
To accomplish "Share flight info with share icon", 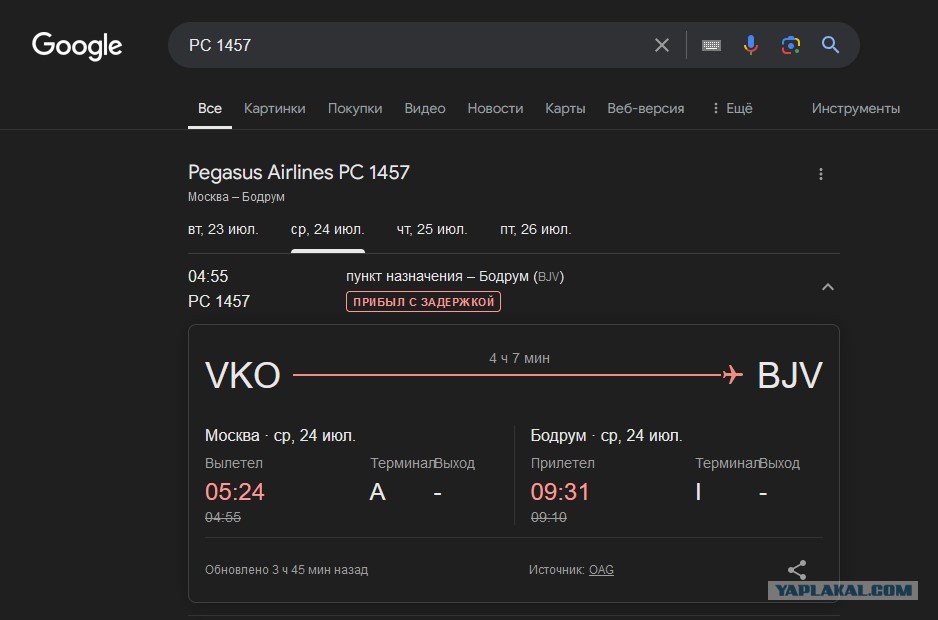I will (797, 570).
